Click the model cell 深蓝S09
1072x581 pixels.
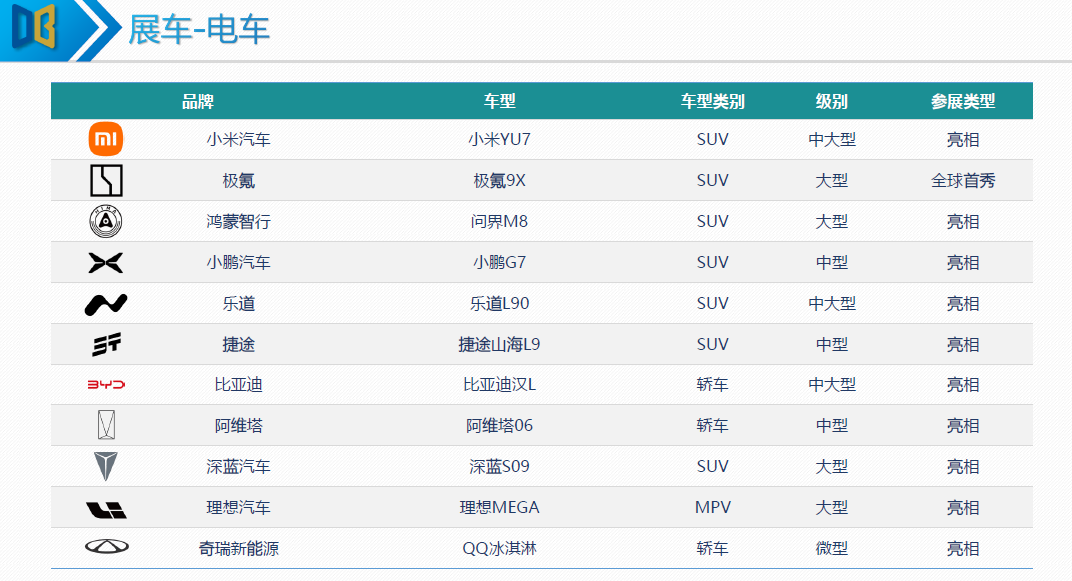pyautogui.click(x=499, y=467)
